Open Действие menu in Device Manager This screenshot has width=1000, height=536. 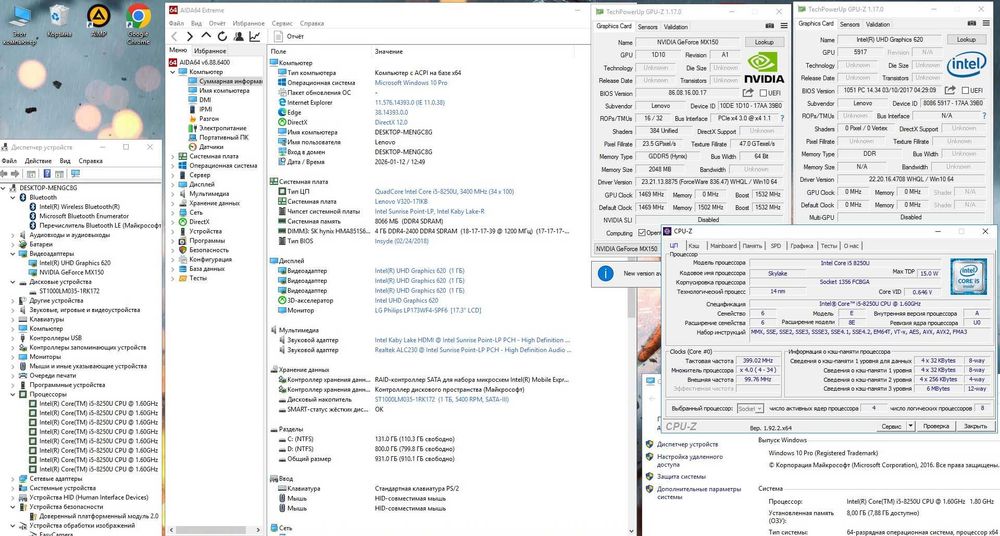point(38,161)
